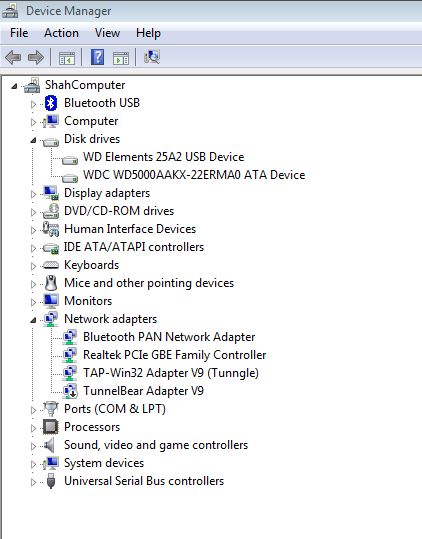Collapse the Network adapters category
The image size is (422, 539).
click(33, 320)
